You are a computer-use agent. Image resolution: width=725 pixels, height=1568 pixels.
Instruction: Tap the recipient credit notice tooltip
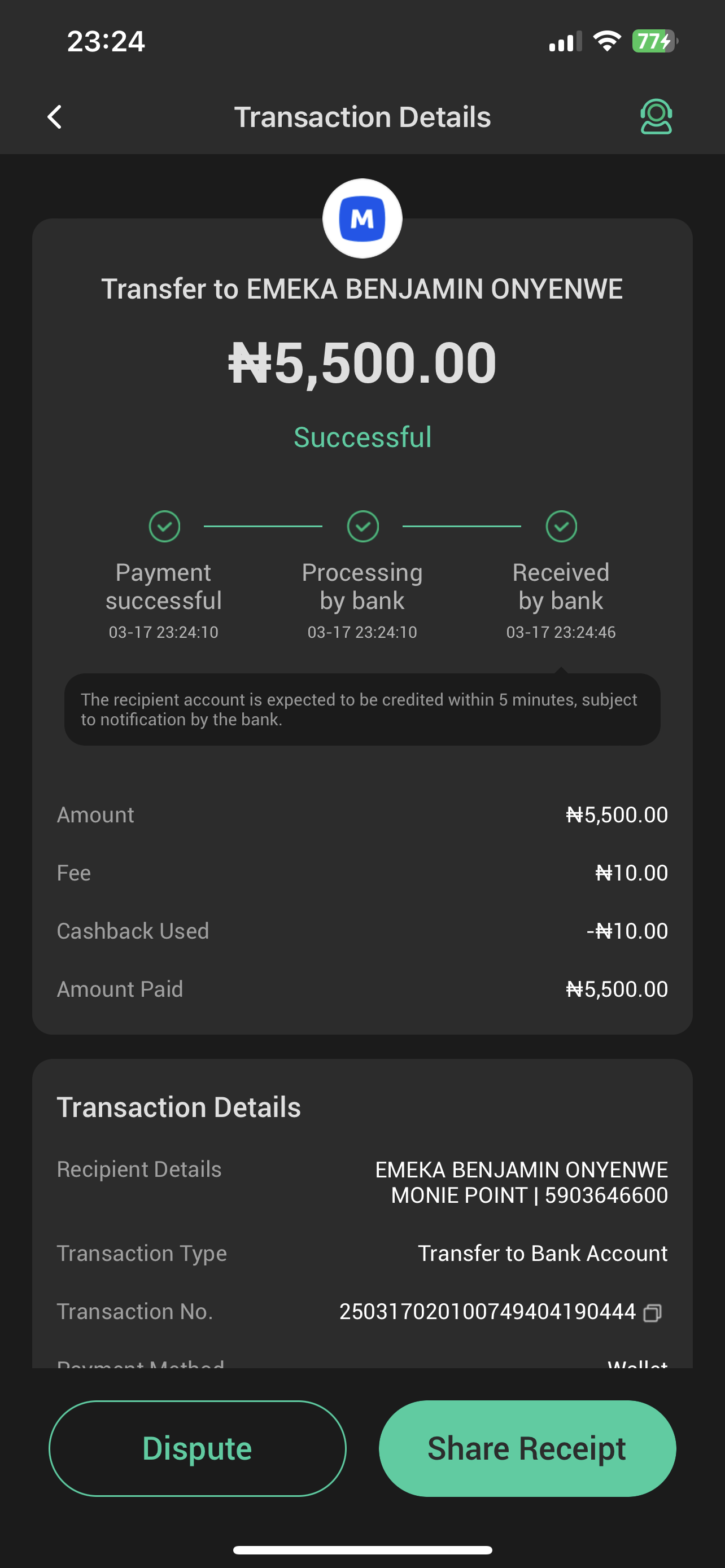coord(363,709)
